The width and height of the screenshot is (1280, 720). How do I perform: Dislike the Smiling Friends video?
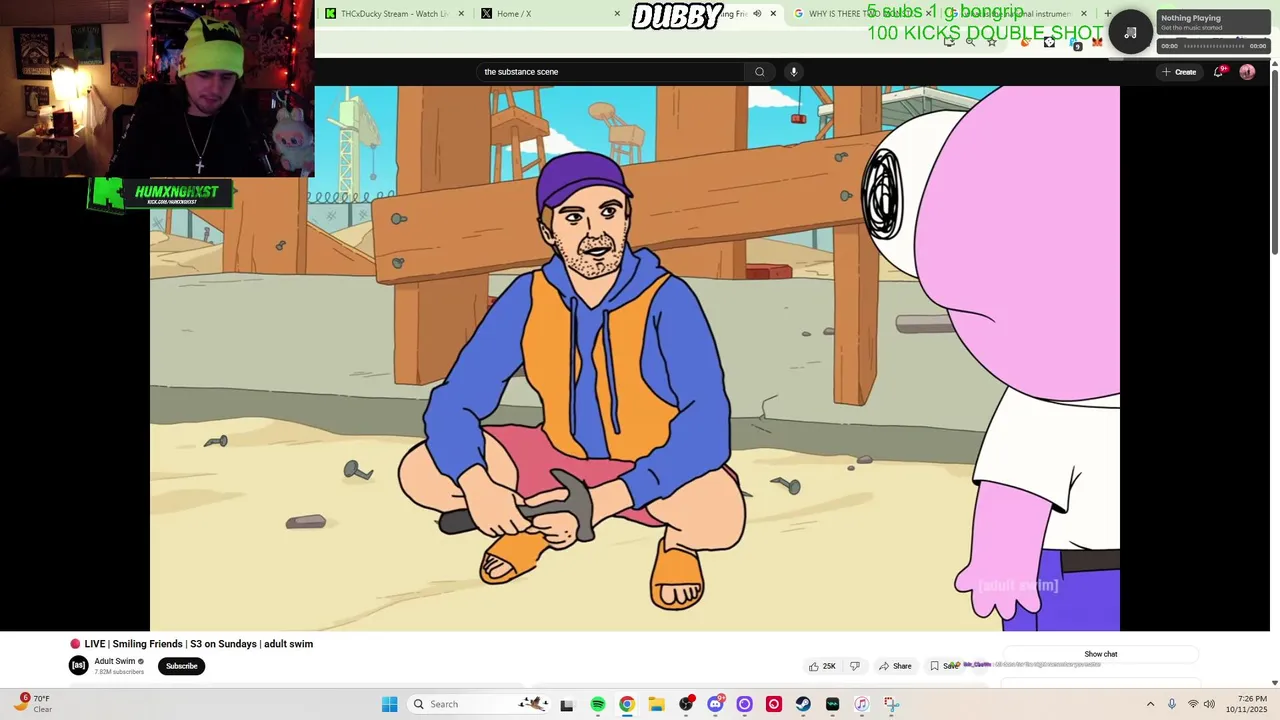pyautogui.click(x=855, y=666)
